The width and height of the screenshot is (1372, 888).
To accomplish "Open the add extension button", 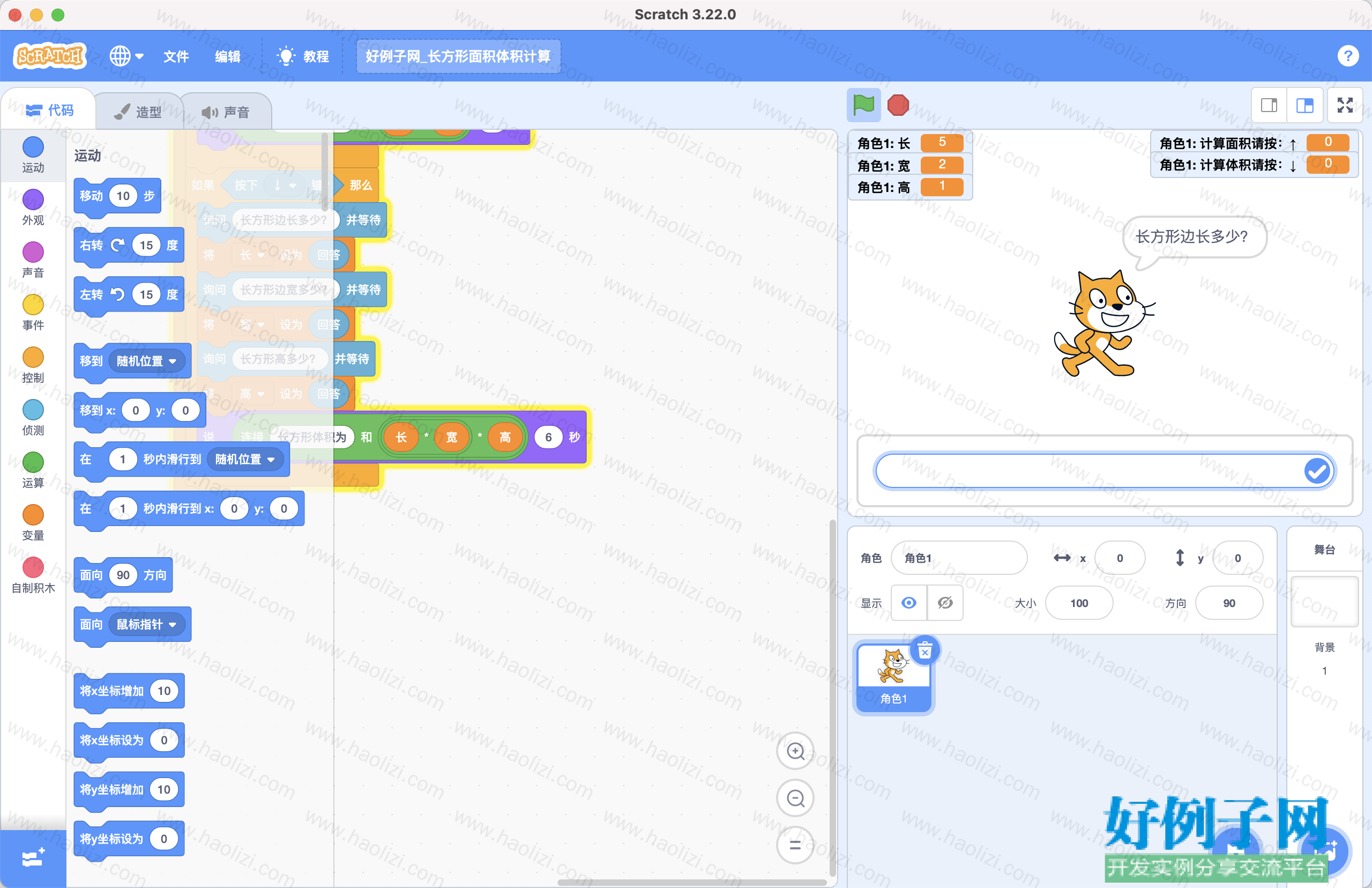I will (x=33, y=859).
